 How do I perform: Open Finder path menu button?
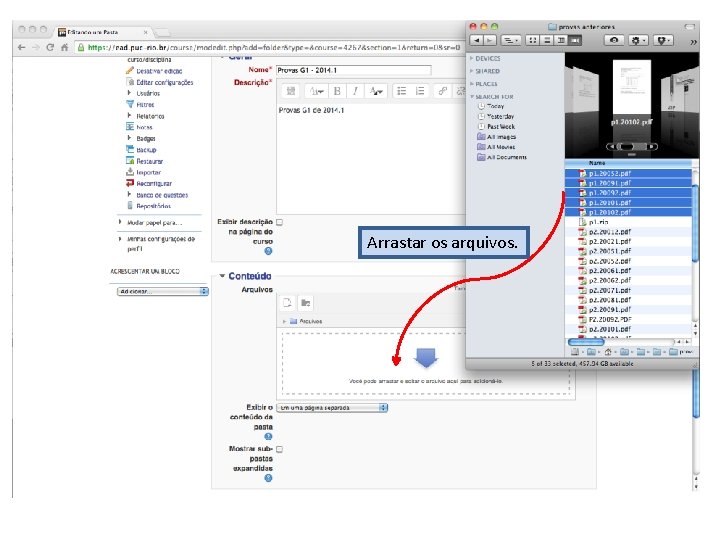click(510, 40)
